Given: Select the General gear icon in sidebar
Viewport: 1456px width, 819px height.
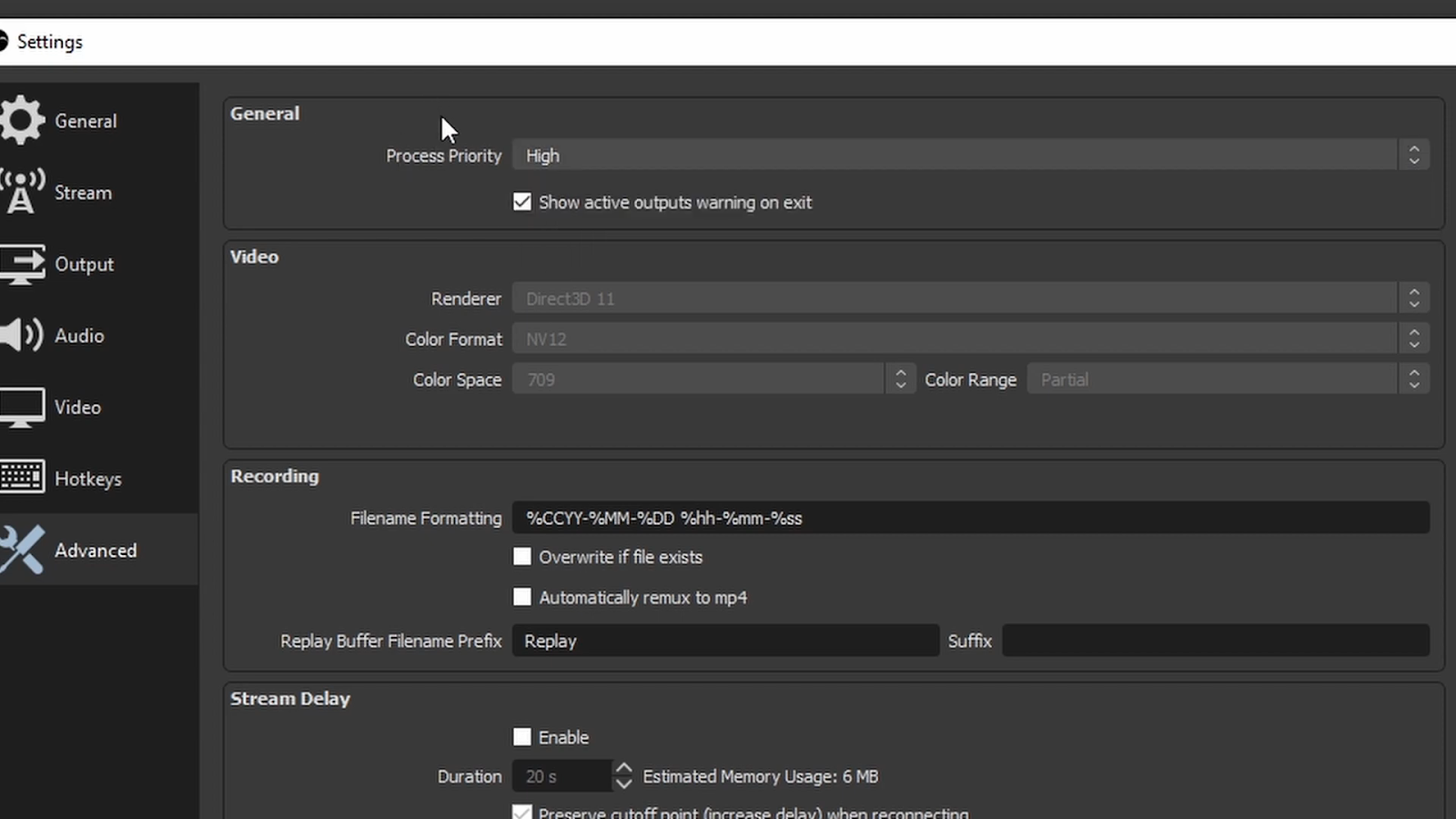Looking at the screenshot, I should [x=23, y=119].
